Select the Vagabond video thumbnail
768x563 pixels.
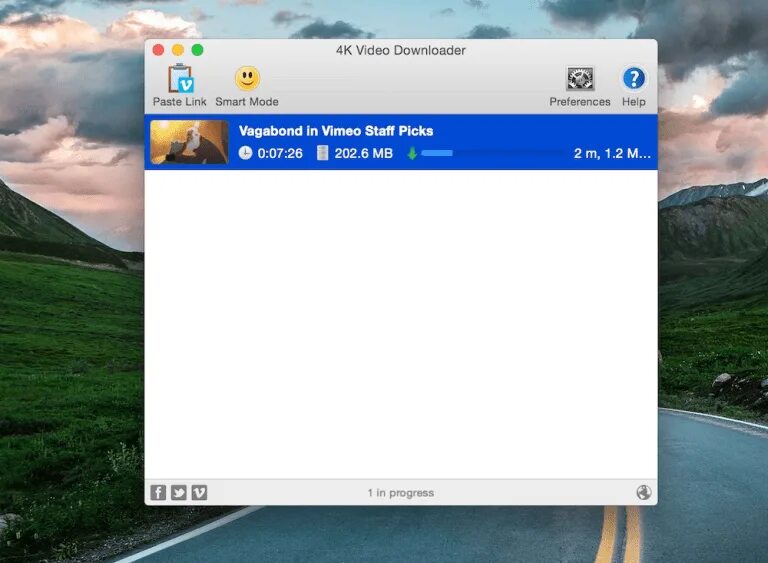(x=190, y=142)
